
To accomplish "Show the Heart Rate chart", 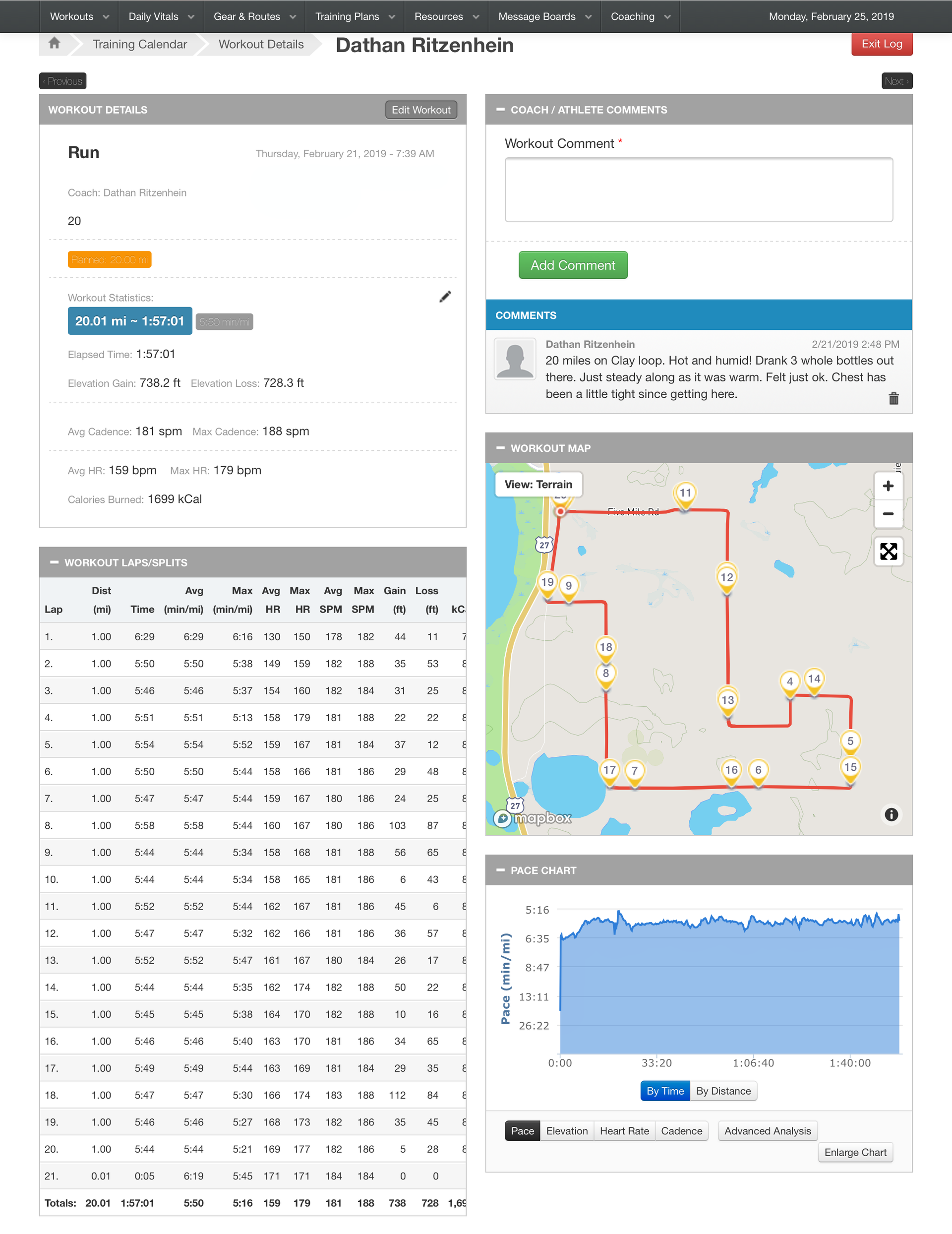I will 624,1131.
